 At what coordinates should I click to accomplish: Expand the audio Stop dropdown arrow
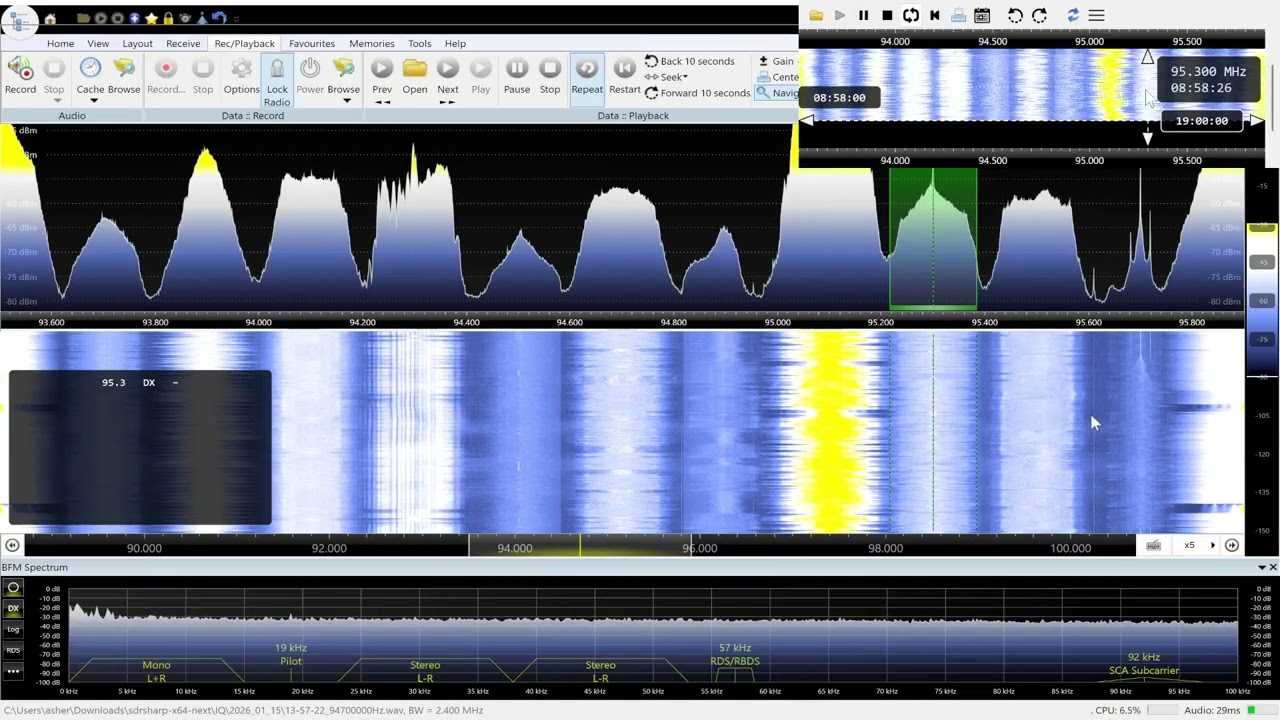(x=57, y=101)
